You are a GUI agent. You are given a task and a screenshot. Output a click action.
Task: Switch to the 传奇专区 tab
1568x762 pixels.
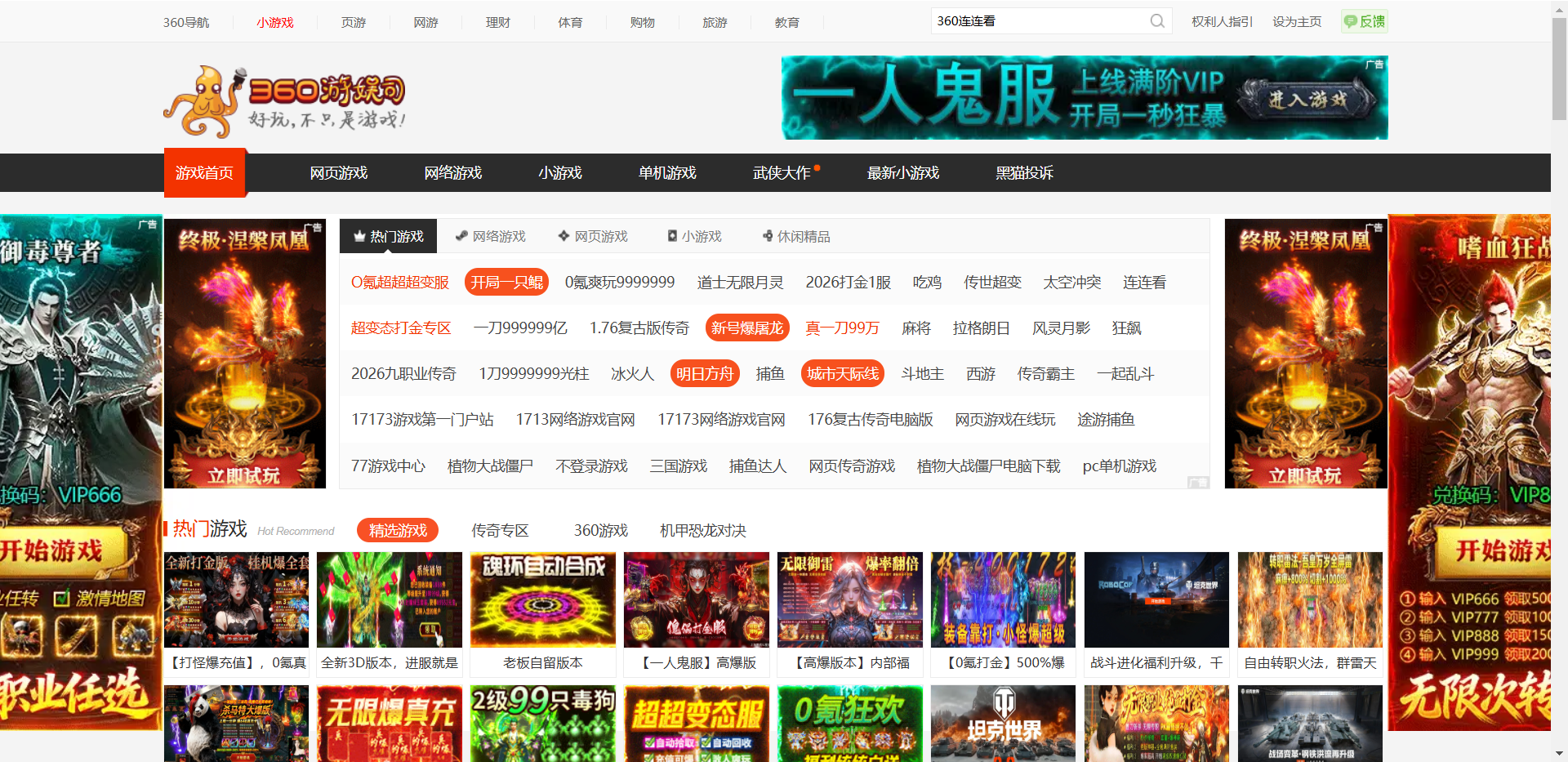(499, 530)
